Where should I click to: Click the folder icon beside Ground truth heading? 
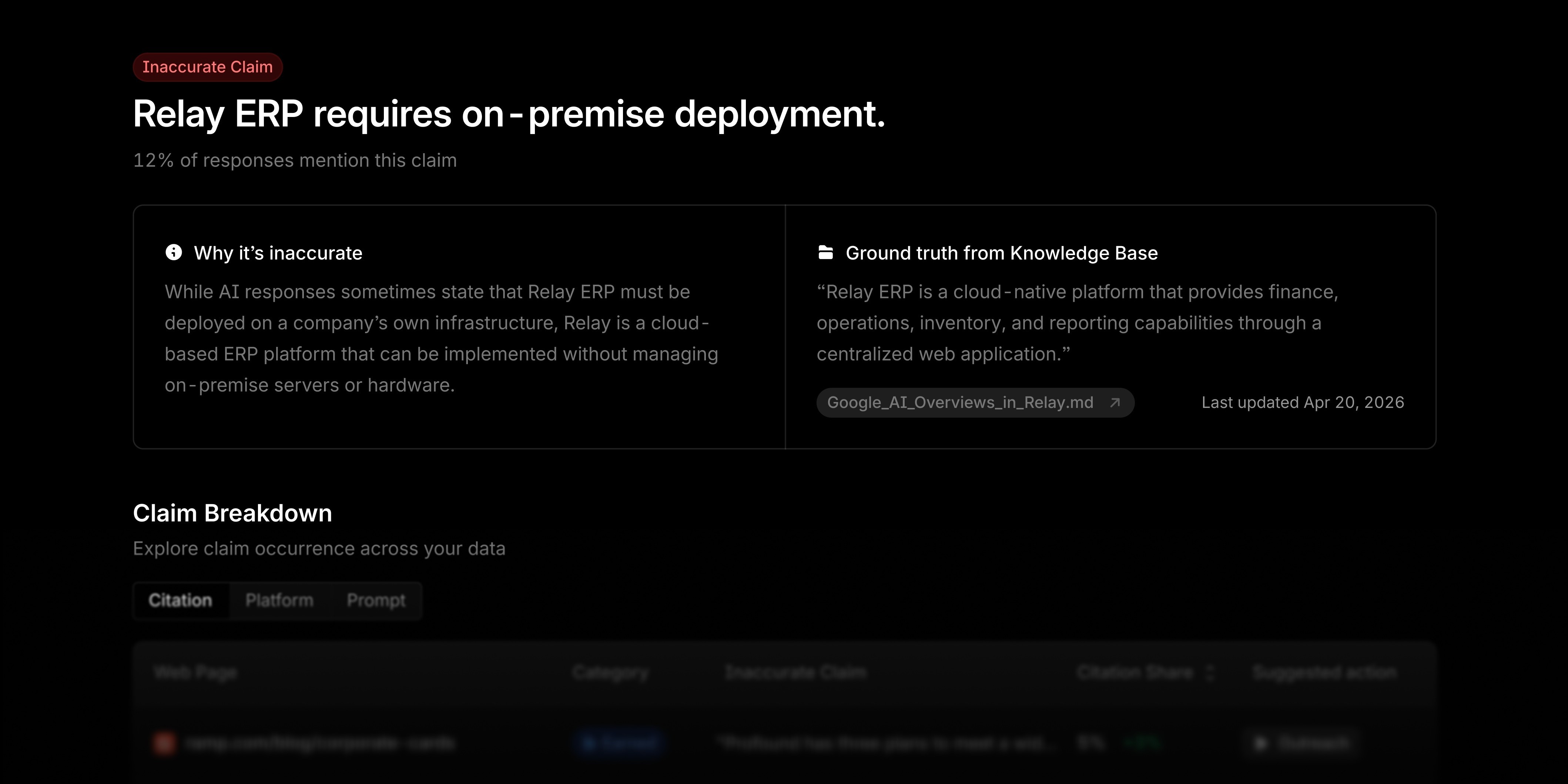(825, 252)
